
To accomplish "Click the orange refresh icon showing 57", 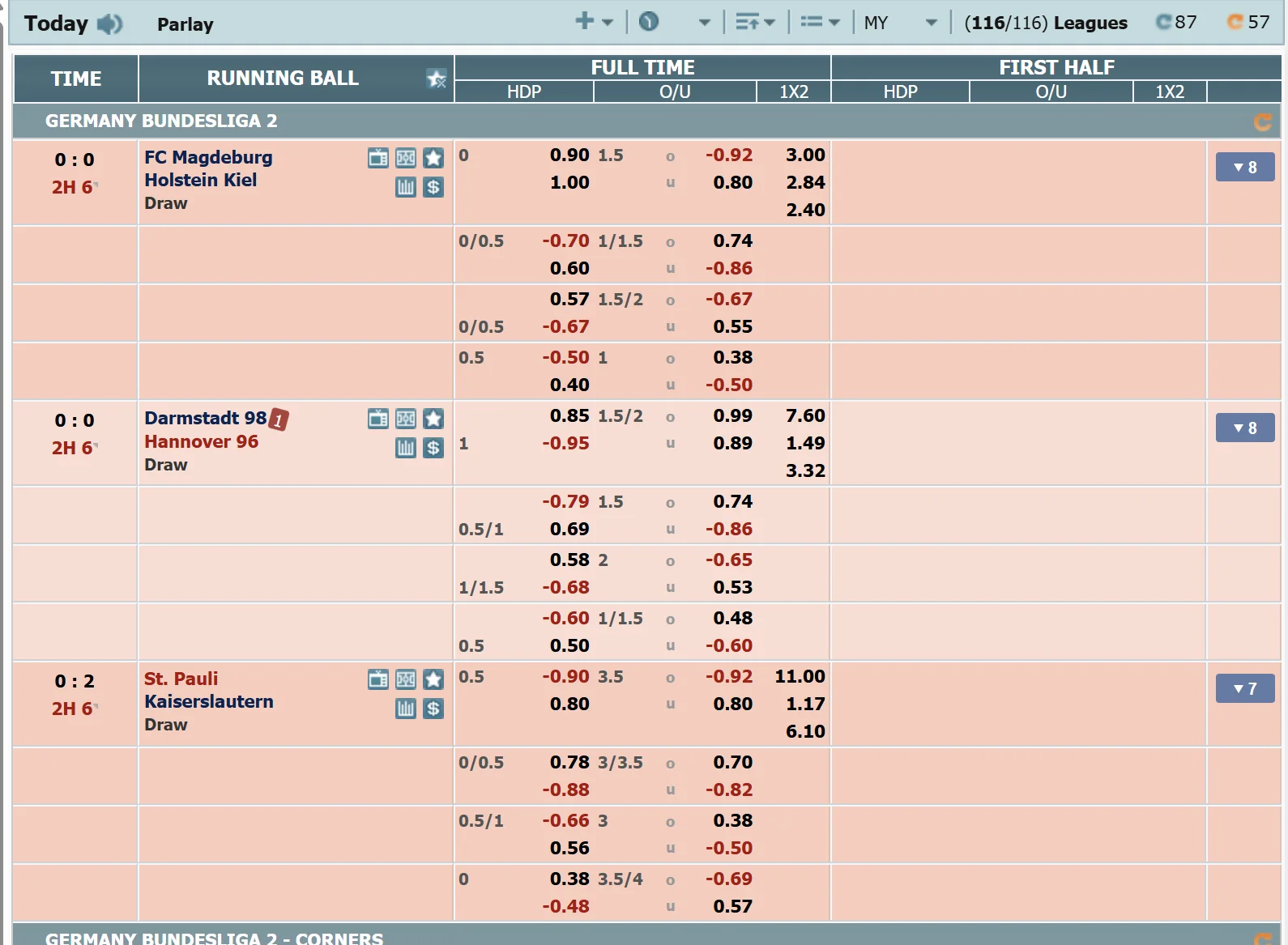I will tap(1235, 22).
